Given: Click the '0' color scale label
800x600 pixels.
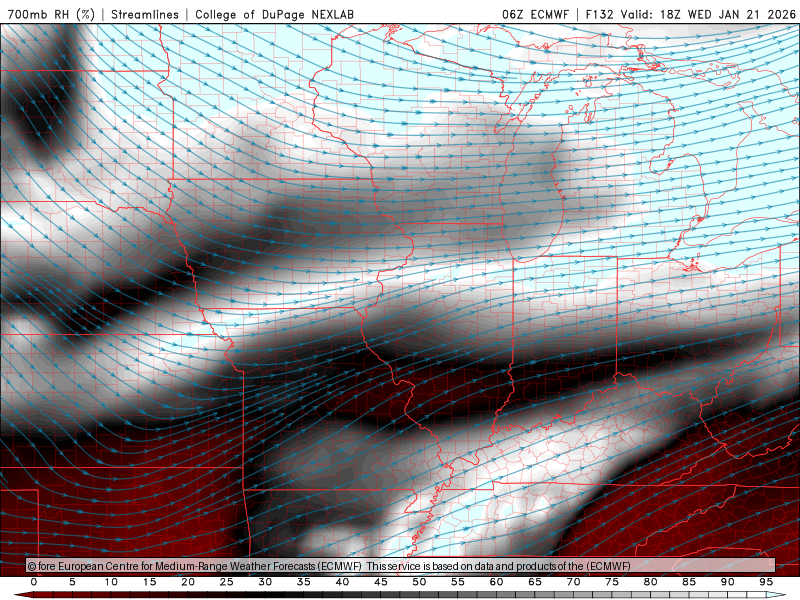Looking at the screenshot, I should point(34,582).
